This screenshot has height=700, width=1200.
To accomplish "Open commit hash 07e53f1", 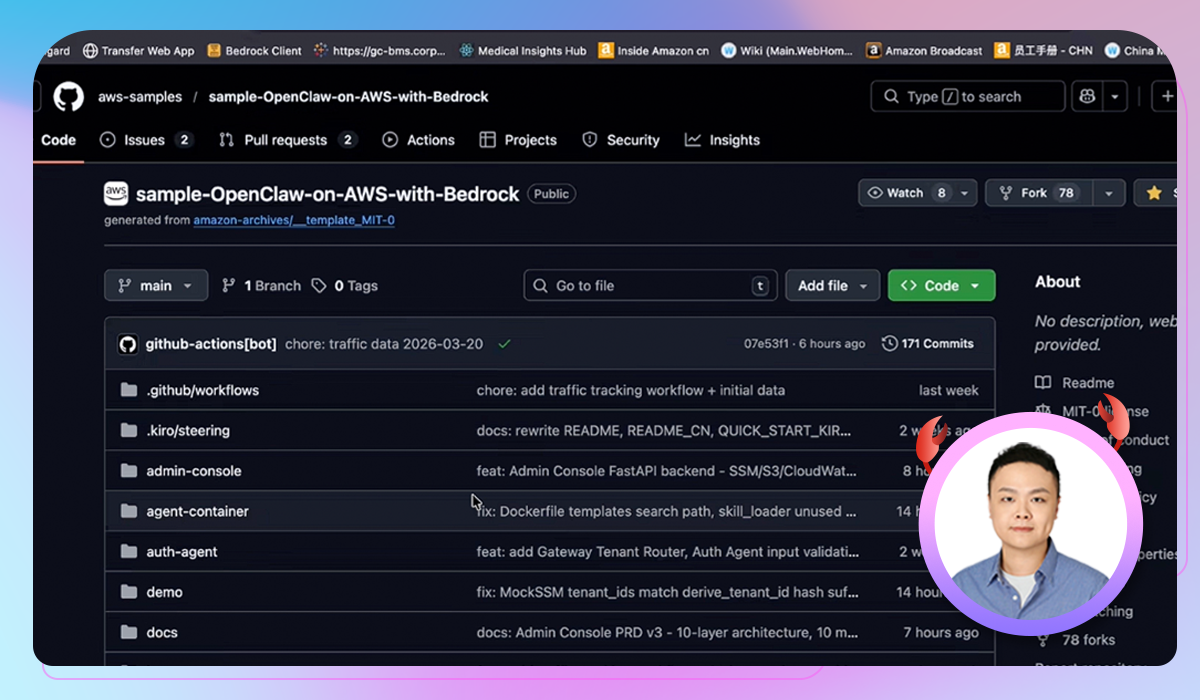I will 768,344.
